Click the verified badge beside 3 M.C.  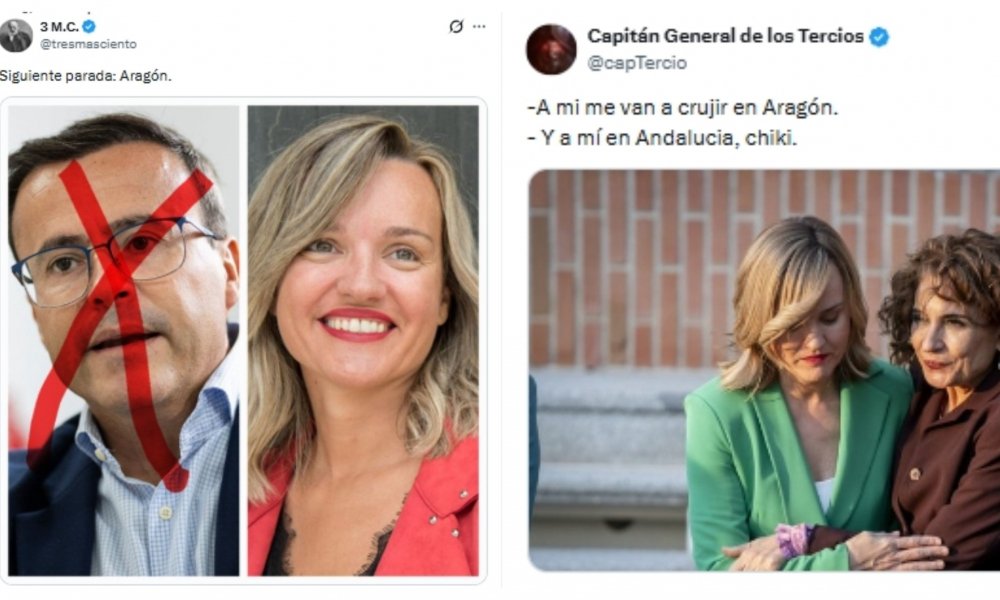click(x=89, y=27)
